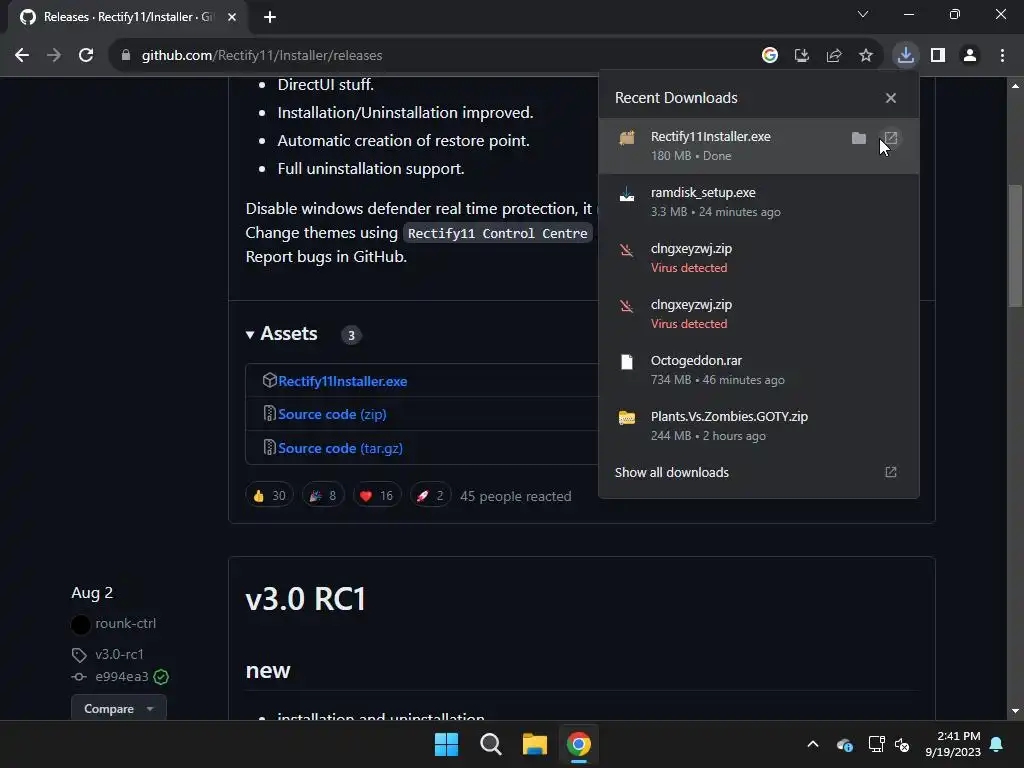Open taskbar Search
The image size is (1024, 768).
click(x=490, y=744)
